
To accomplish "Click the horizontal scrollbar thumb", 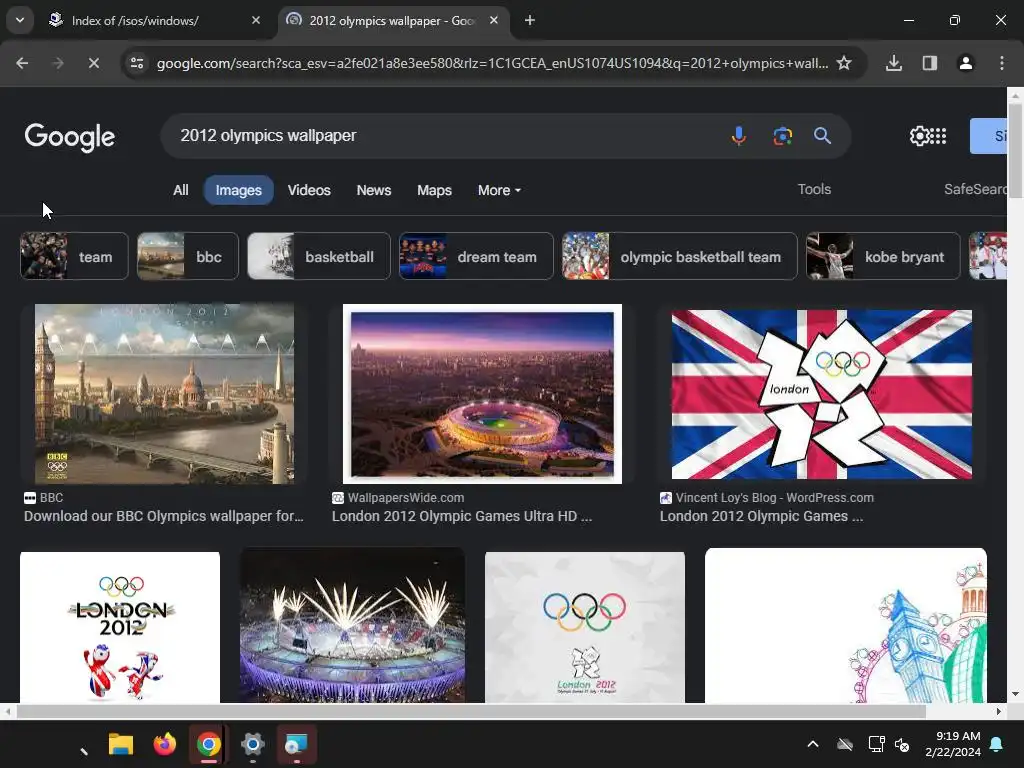I will 471,711.
